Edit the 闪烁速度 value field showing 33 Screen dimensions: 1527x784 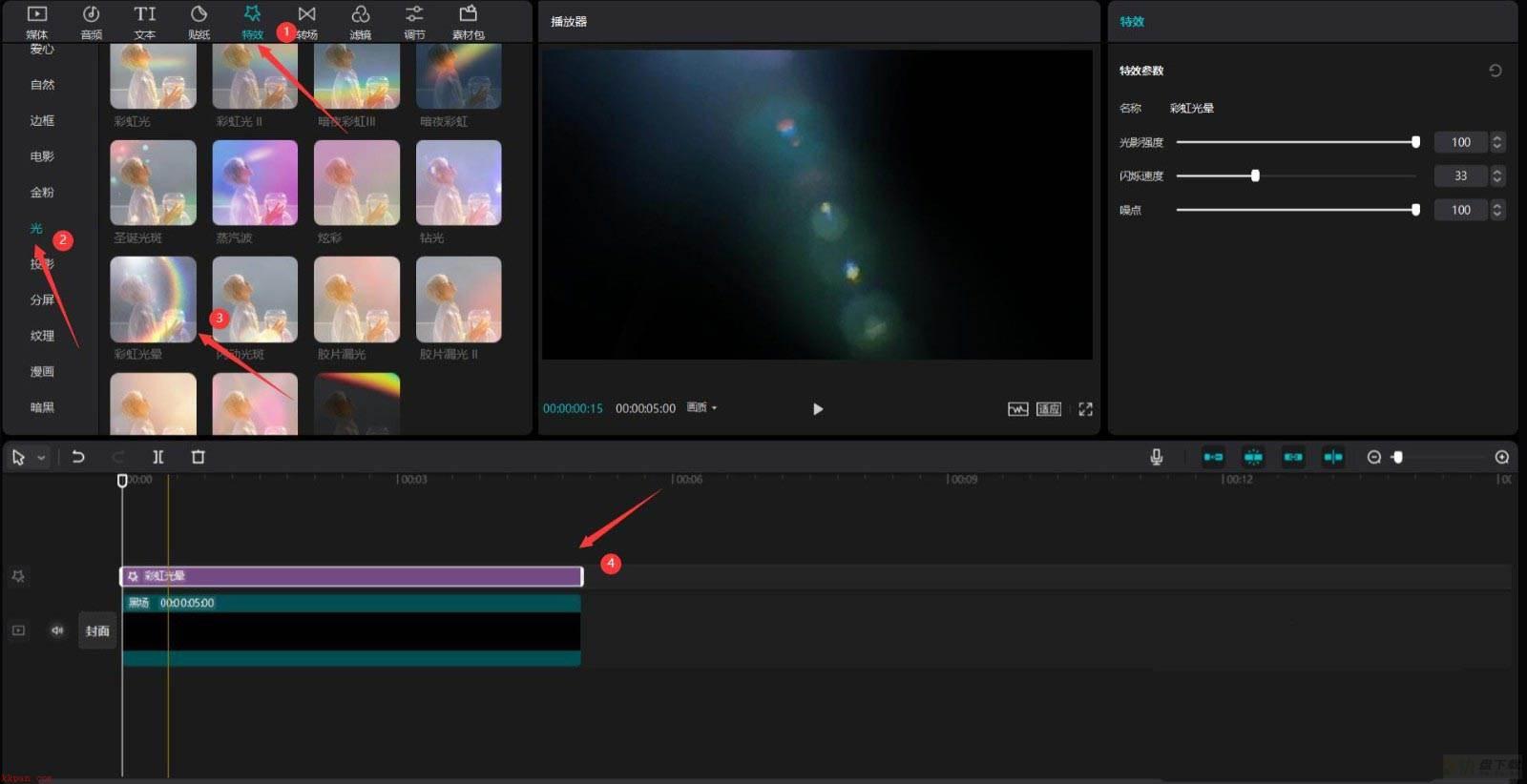tap(1461, 175)
